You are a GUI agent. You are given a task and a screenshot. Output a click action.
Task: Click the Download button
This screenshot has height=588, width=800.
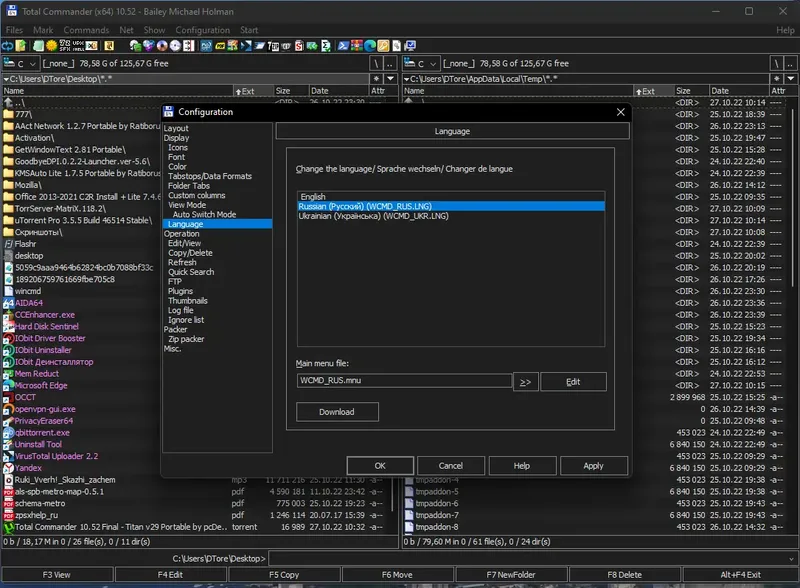(x=337, y=411)
